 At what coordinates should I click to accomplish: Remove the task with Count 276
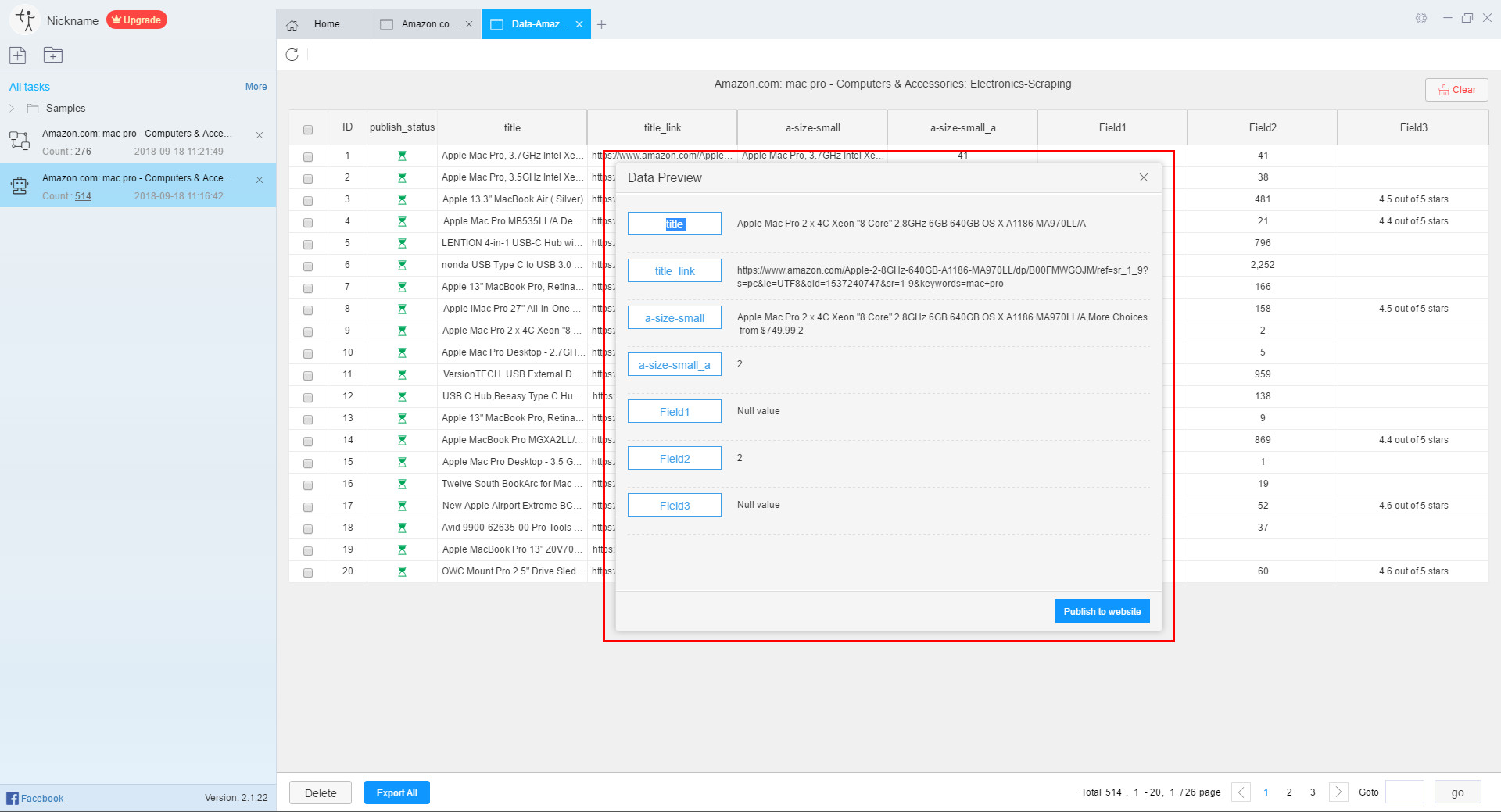[260, 135]
